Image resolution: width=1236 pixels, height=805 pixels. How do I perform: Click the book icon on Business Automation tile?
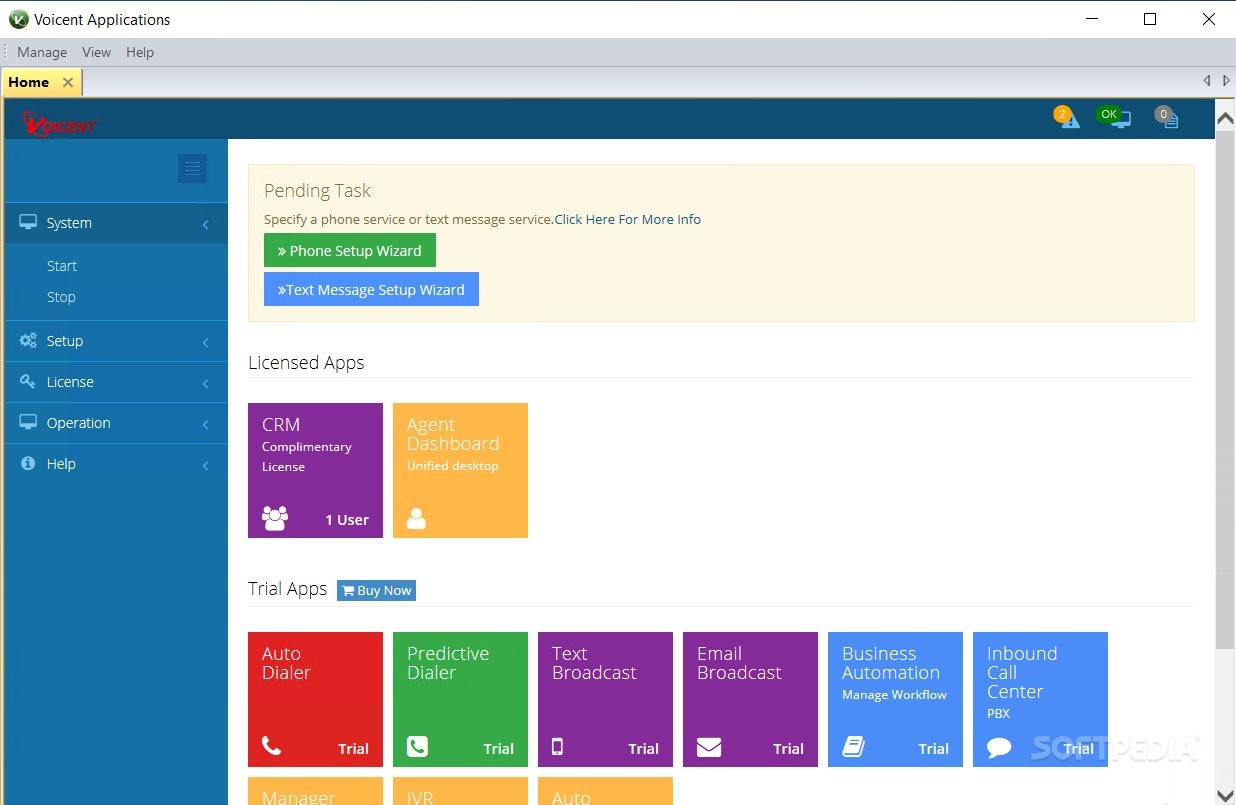[x=853, y=746]
